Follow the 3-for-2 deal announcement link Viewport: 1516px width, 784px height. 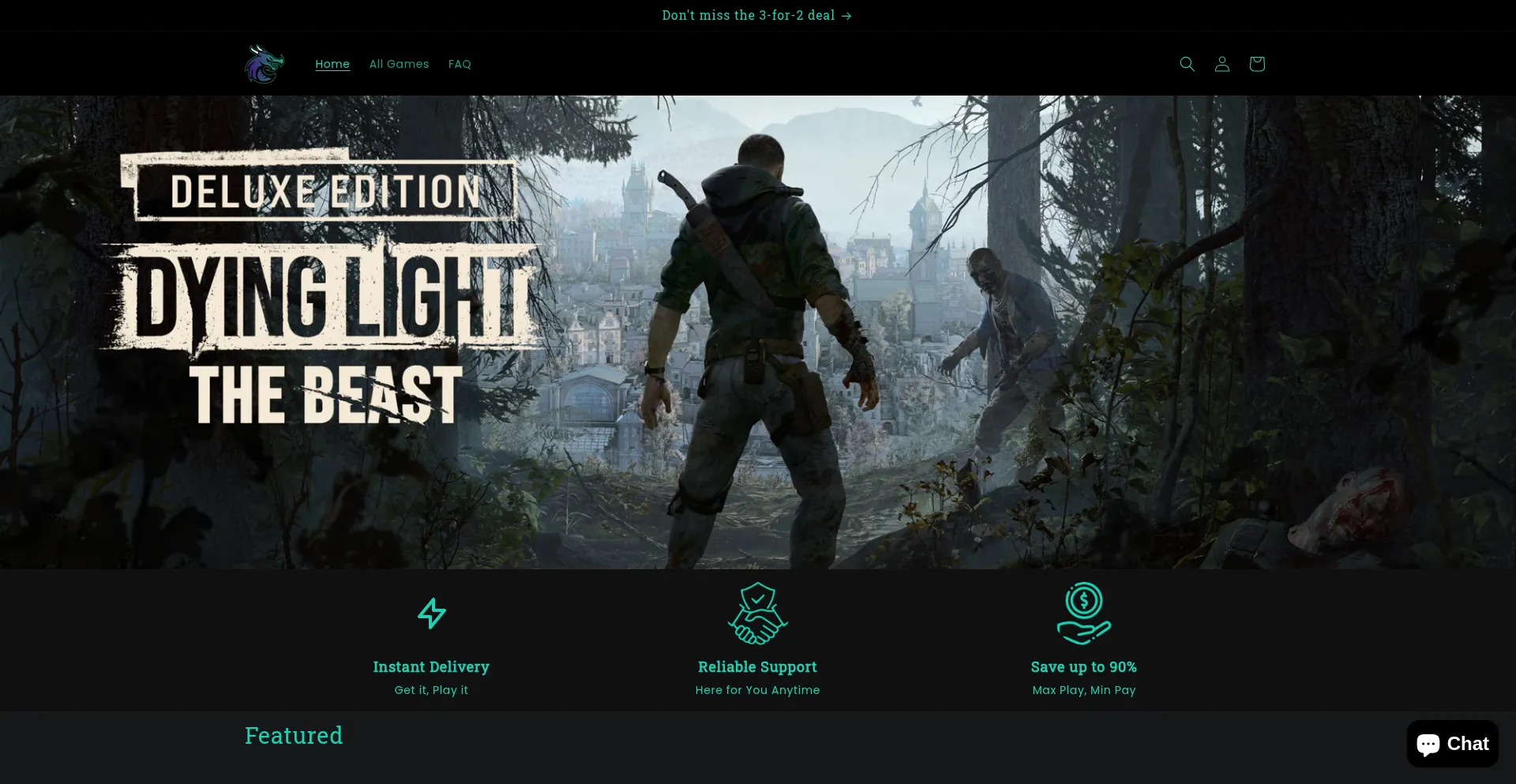coord(756,15)
